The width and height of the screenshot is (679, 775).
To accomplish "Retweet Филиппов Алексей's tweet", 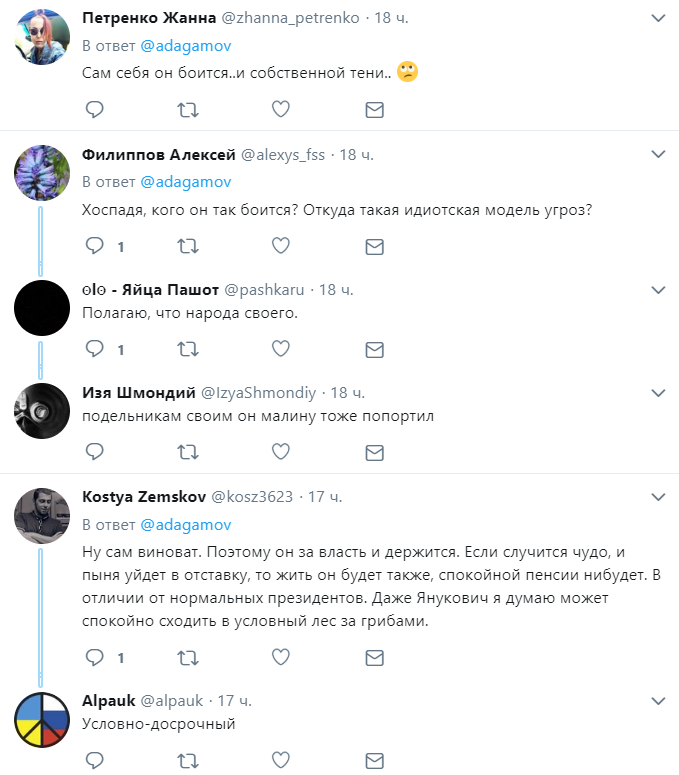I will 188,246.
